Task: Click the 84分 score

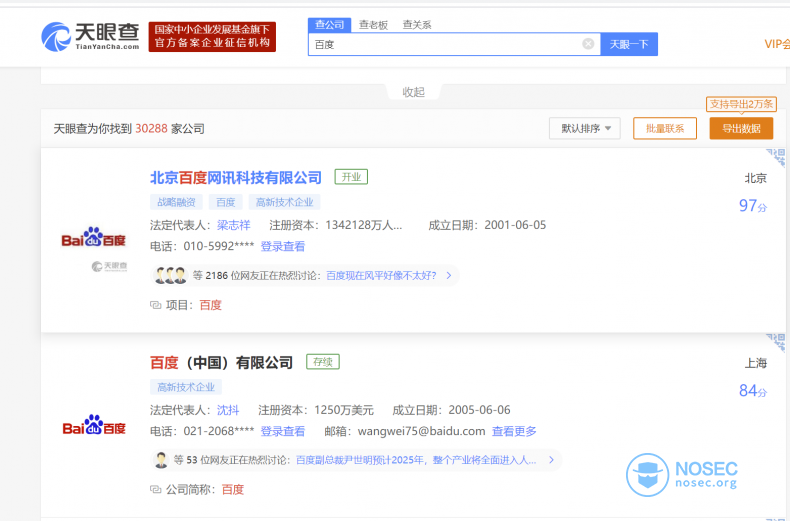Action: point(753,390)
